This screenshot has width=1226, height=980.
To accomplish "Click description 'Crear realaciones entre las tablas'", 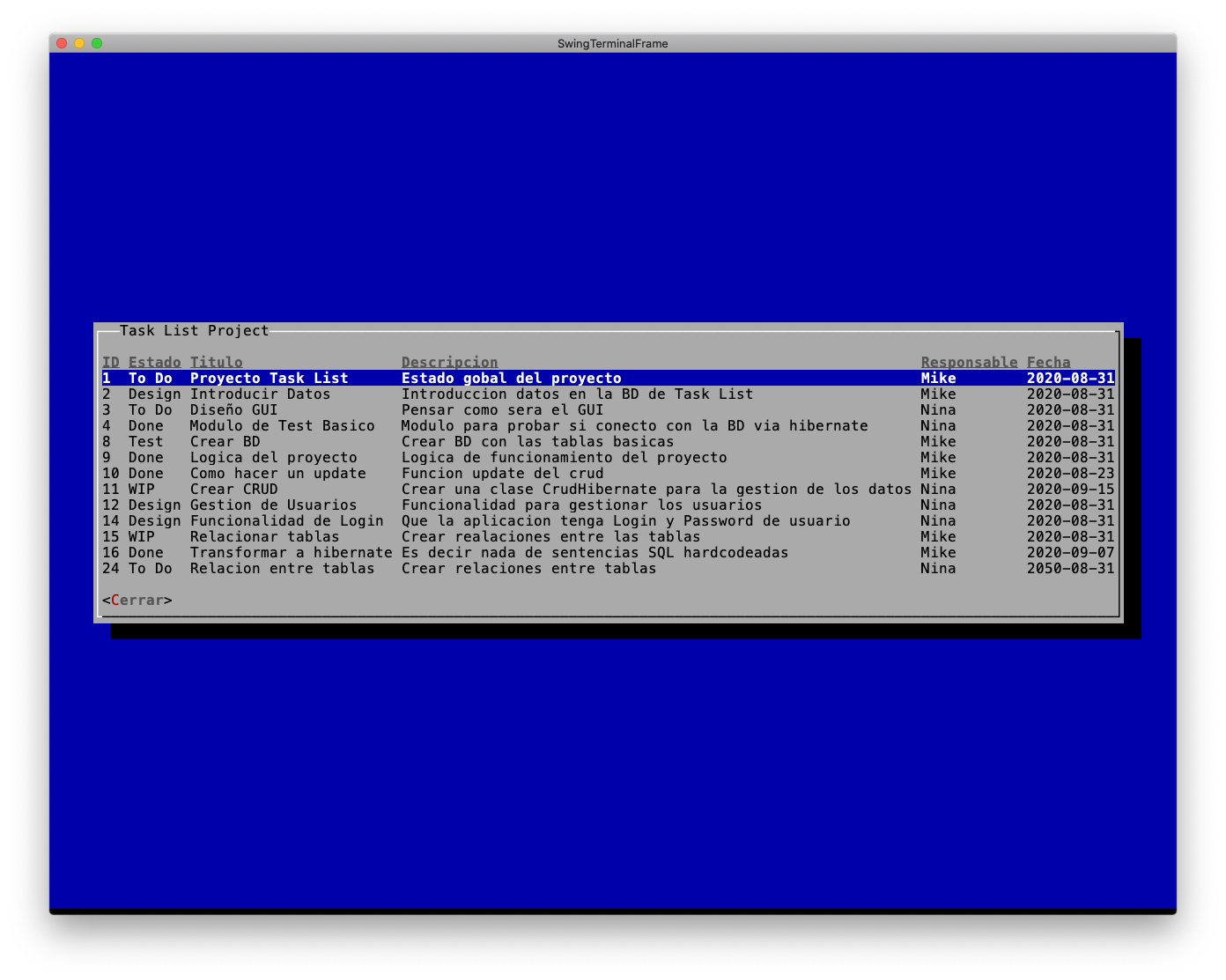I will click(551, 537).
